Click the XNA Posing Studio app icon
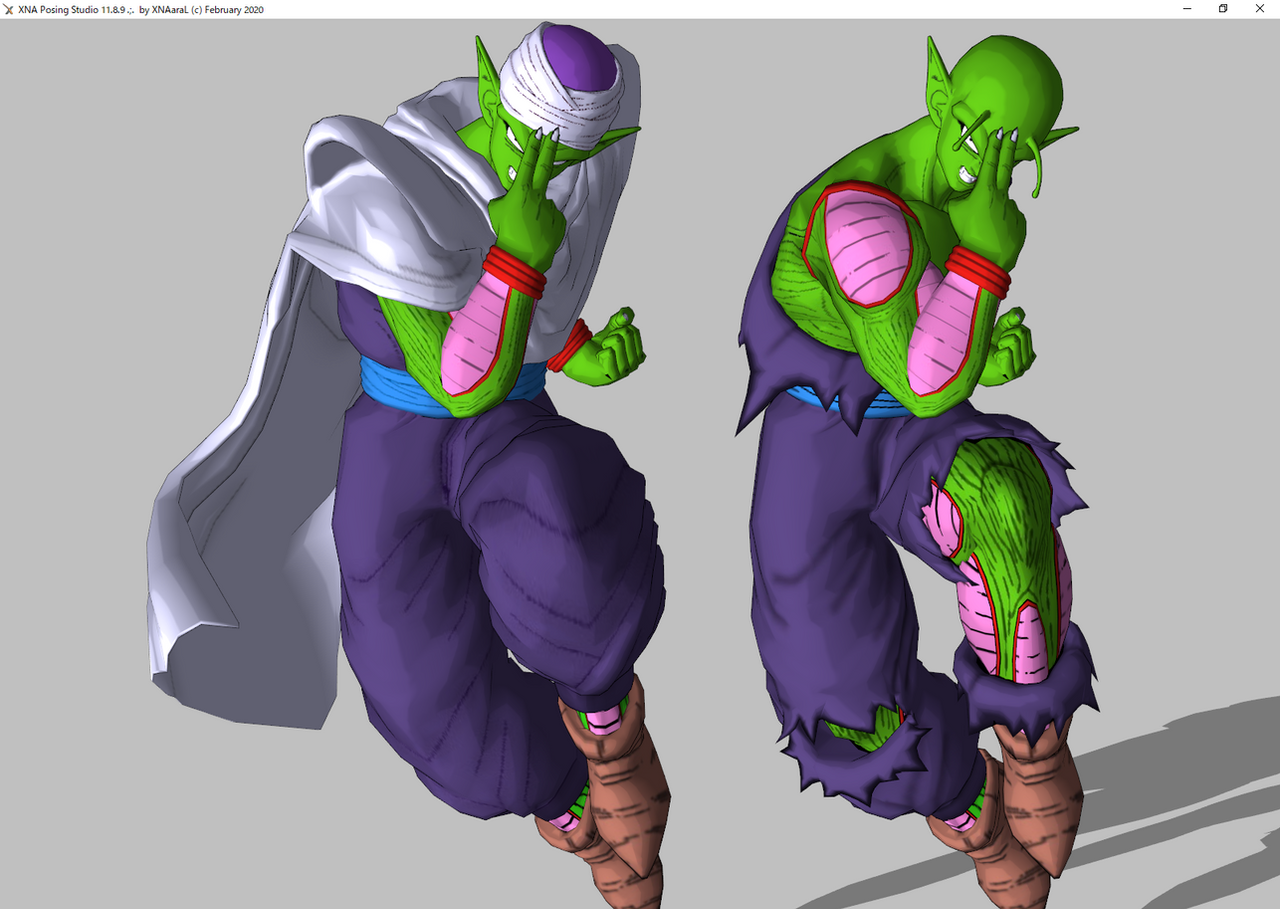The width and height of the screenshot is (1280, 909). 8,9
